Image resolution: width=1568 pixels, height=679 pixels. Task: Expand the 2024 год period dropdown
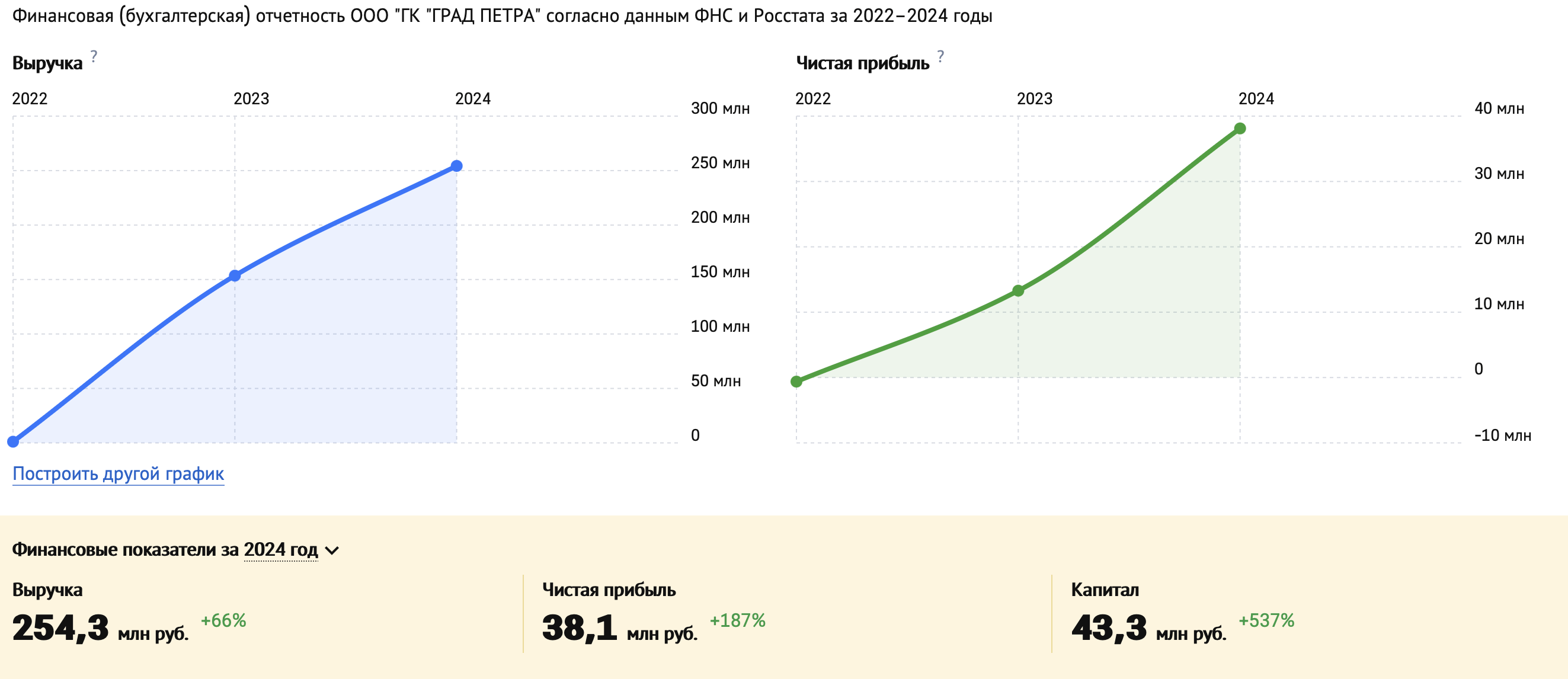point(291,550)
